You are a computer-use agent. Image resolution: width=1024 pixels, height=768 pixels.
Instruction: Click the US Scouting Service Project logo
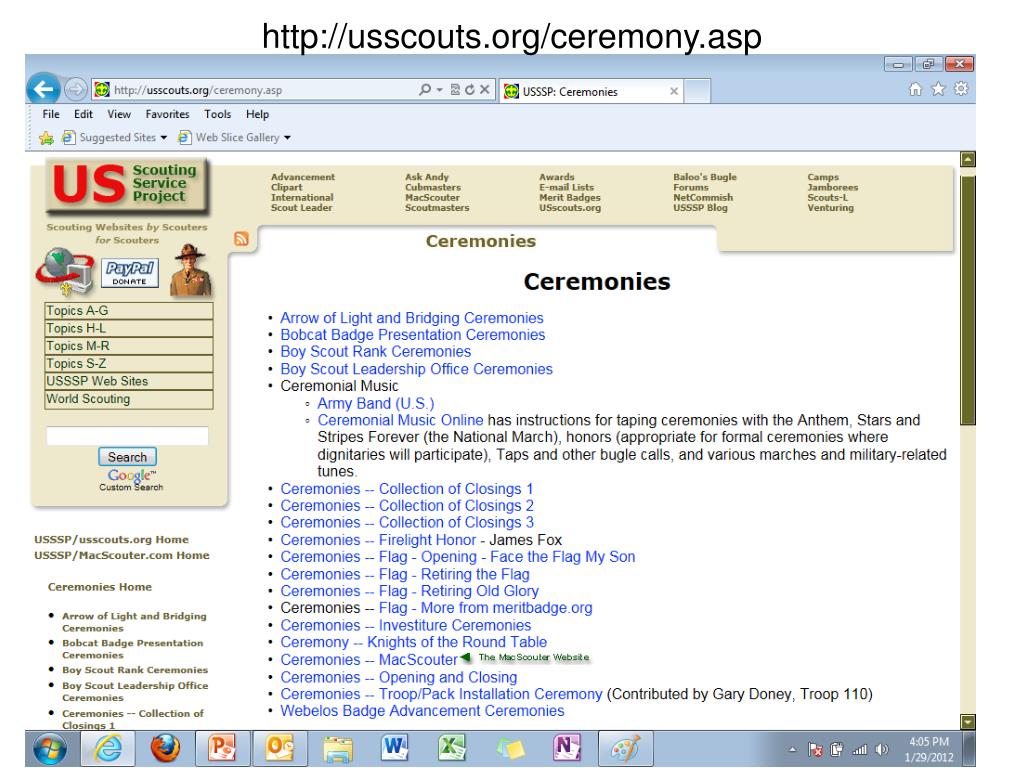click(x=128, y=185)
